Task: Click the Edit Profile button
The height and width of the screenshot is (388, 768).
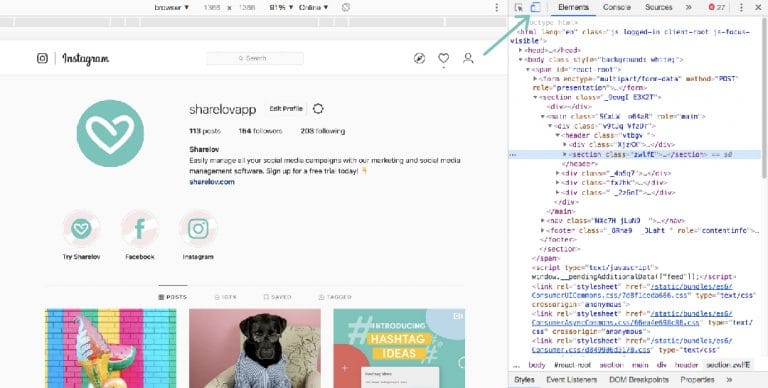Action: [x=286, y=109]
